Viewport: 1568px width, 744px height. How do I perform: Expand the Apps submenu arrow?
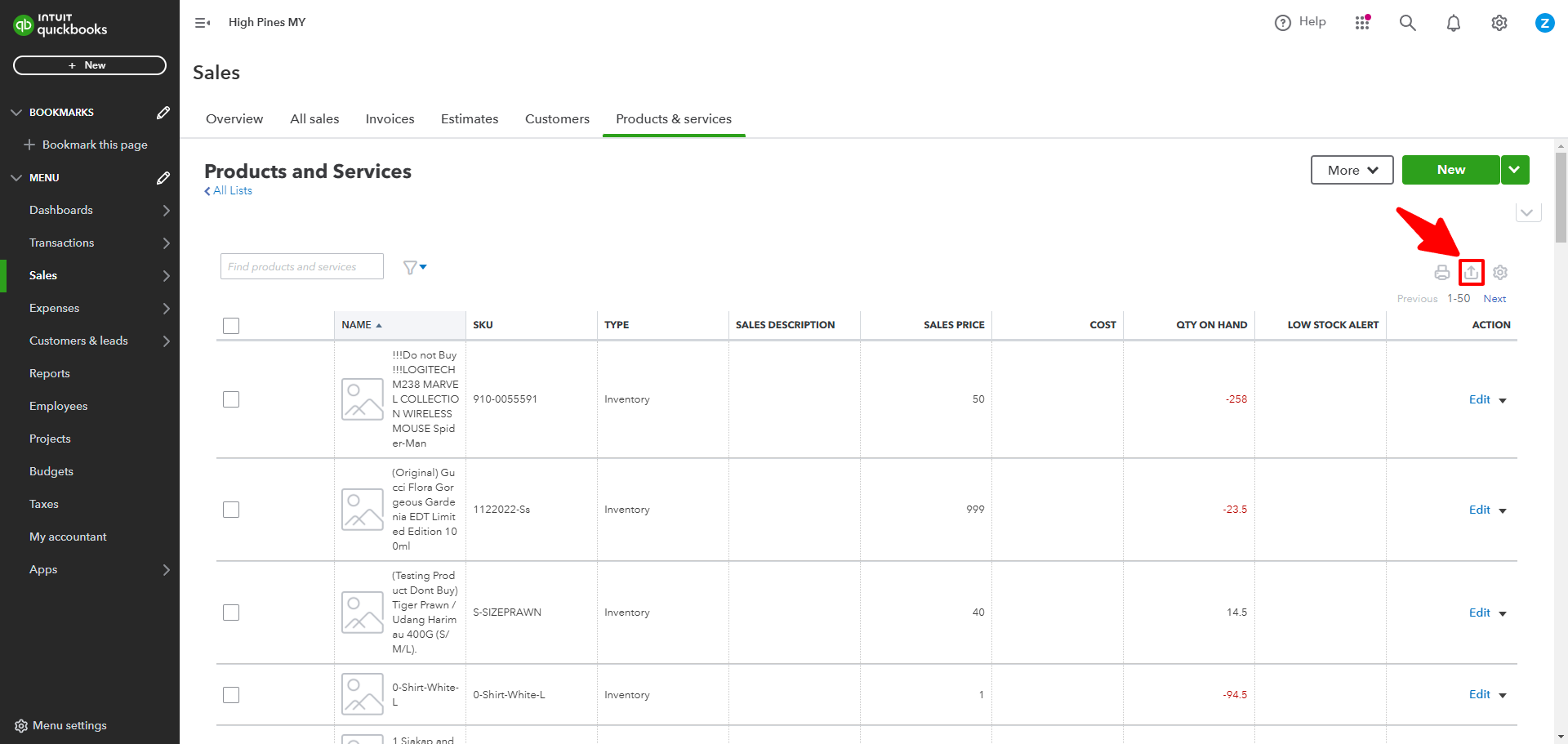coord(167,570)
